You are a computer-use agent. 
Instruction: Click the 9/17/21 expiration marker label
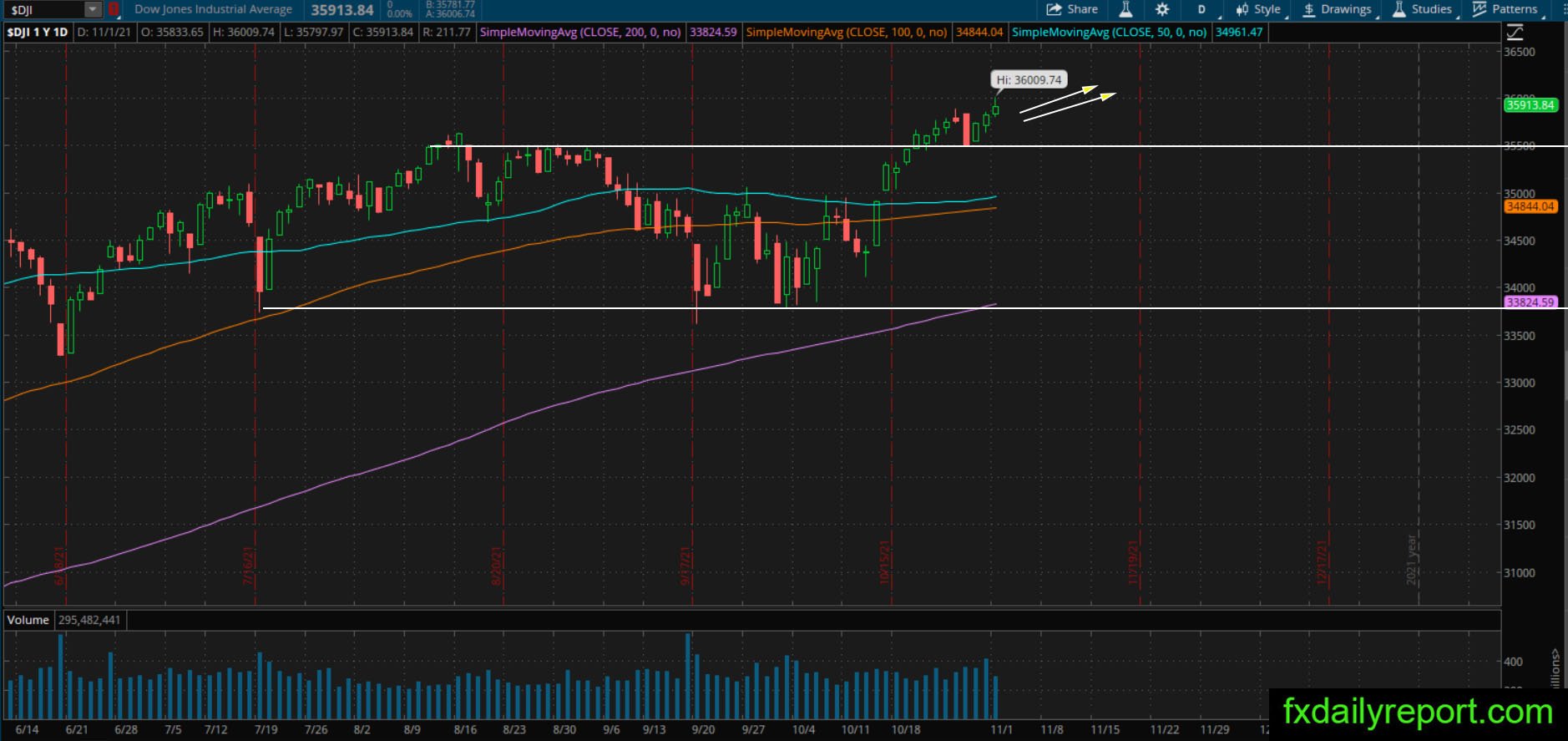685,566
